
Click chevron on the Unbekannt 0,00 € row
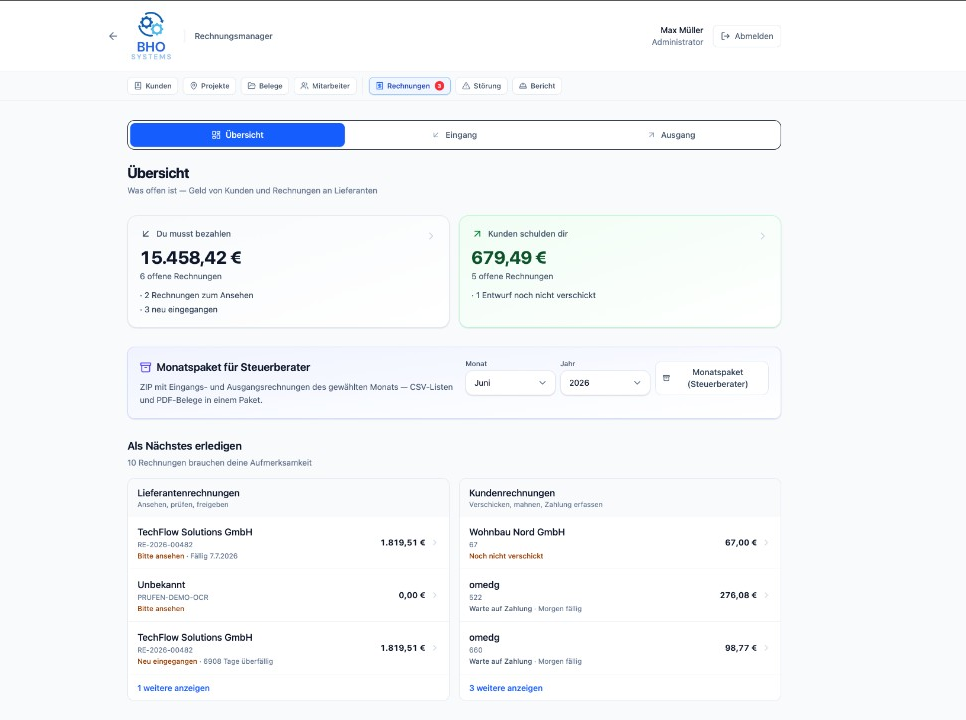(435, 596)
